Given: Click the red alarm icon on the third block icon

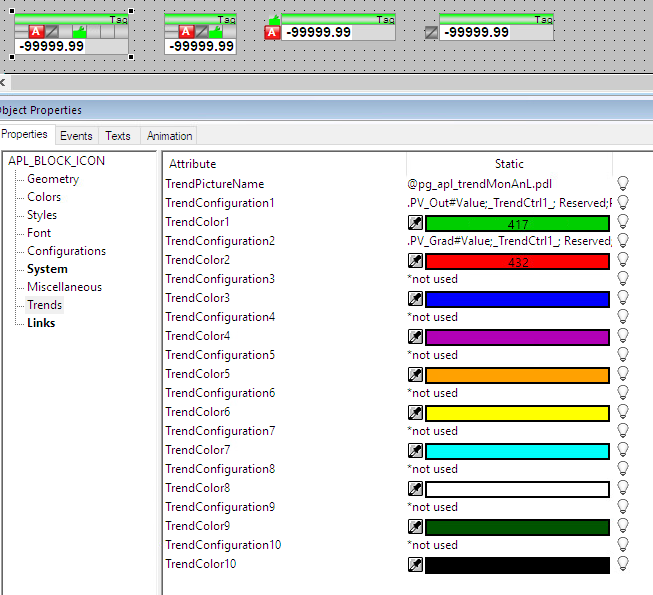Looking at the screenshot, I should point(271,33).
